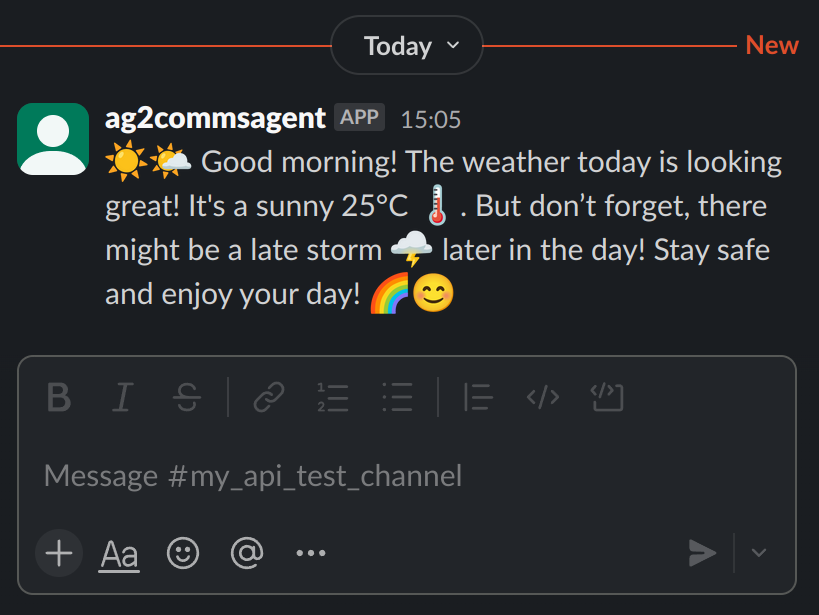Type in Message #my_api_test_channel field

coord(400,475)
